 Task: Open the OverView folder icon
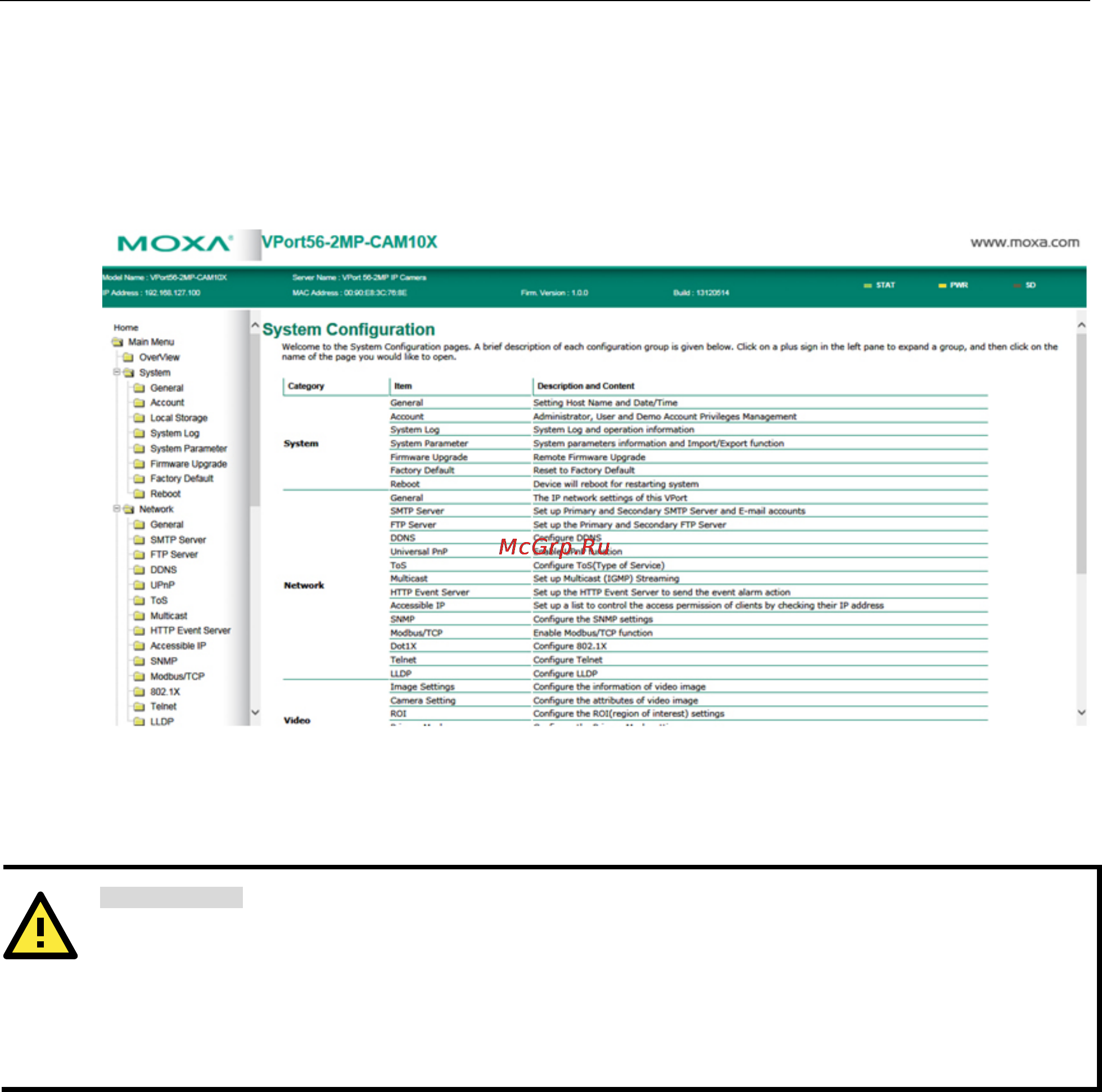tap(128, 357)
